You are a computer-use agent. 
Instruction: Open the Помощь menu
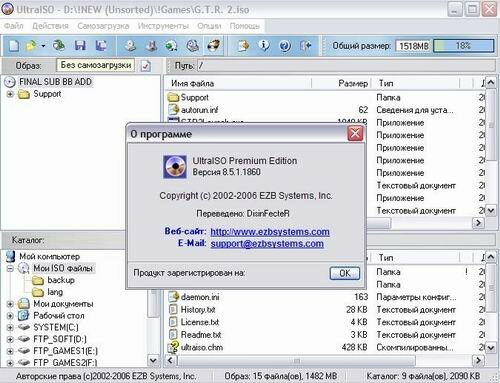pos(245,26)
